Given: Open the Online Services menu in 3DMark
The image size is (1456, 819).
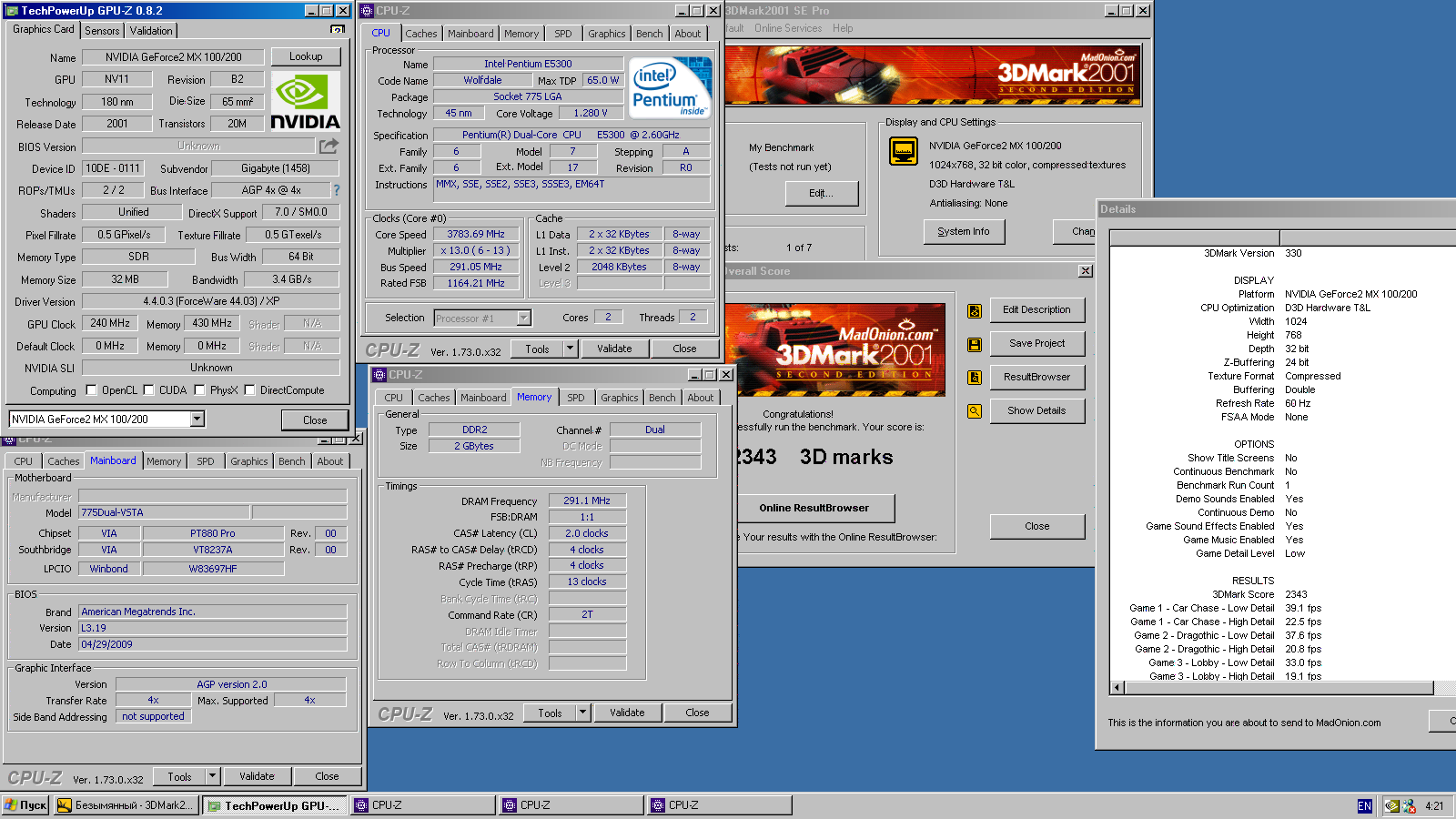Looking at the screenshot, I should pos(788,28).
